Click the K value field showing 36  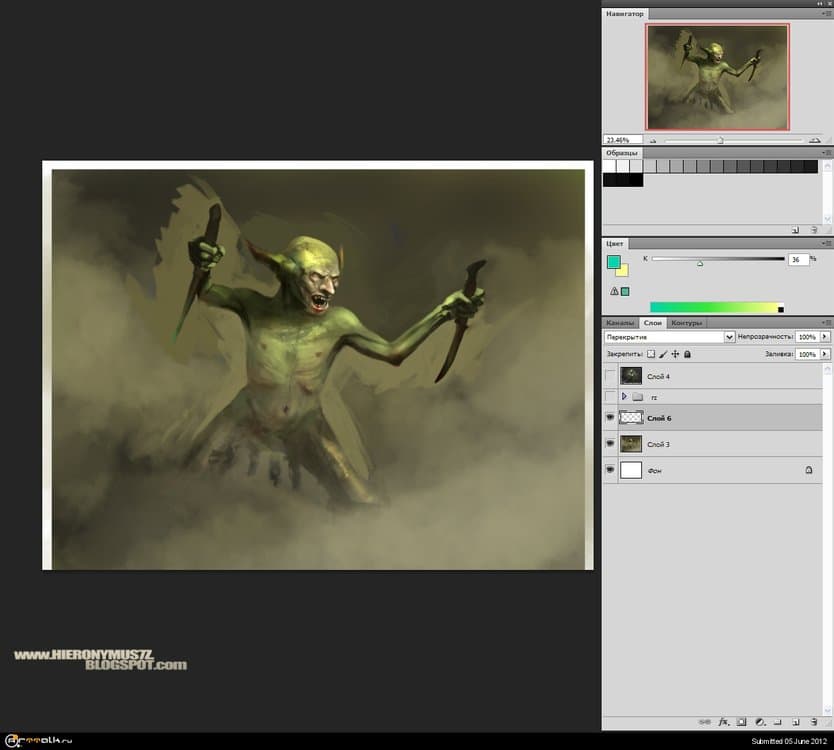coord(798,259)
